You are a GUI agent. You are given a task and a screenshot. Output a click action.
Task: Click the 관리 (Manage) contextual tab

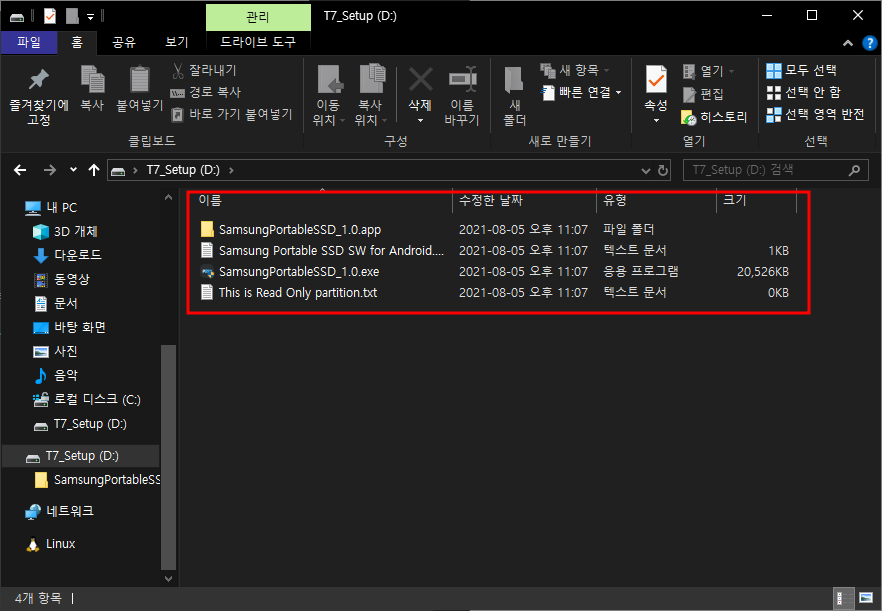(258, 17)
